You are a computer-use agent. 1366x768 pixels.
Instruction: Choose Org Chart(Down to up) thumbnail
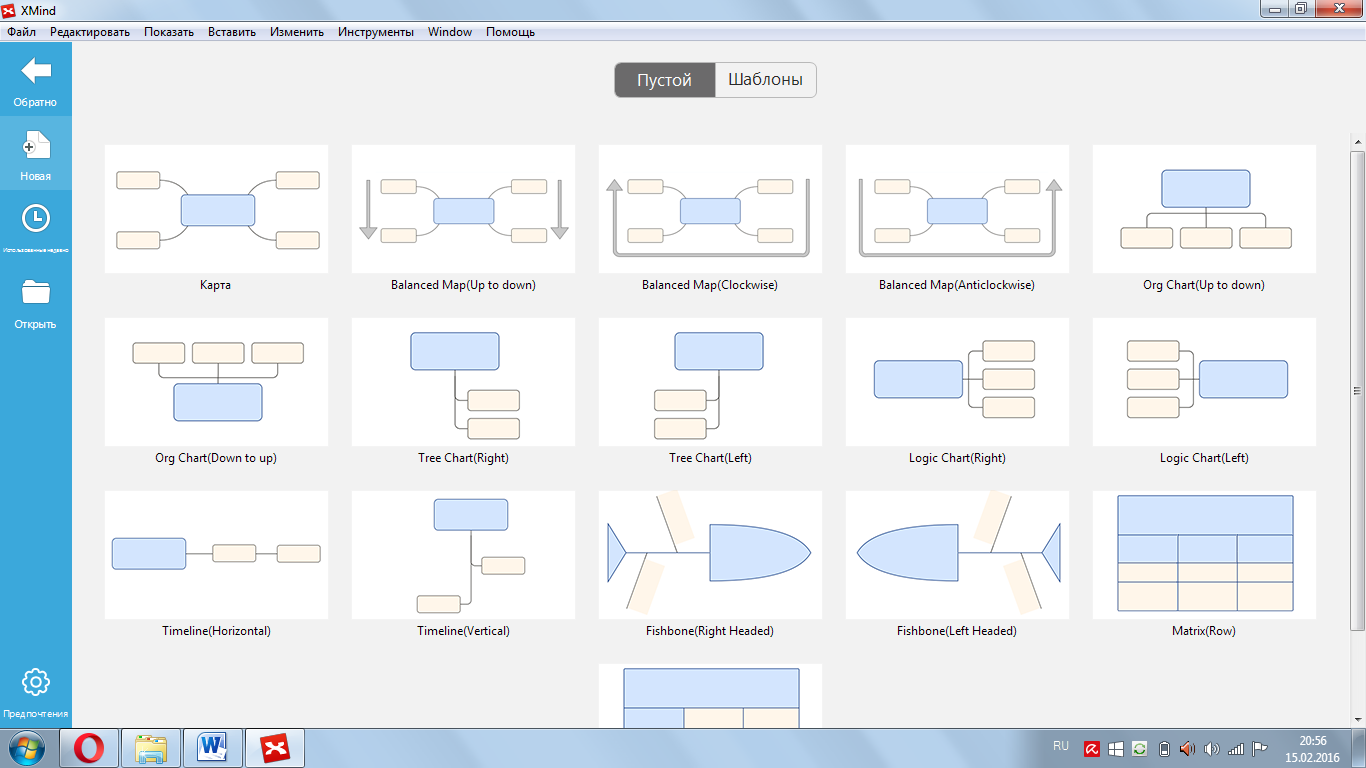pyautogui.click(x=216, y=382)
